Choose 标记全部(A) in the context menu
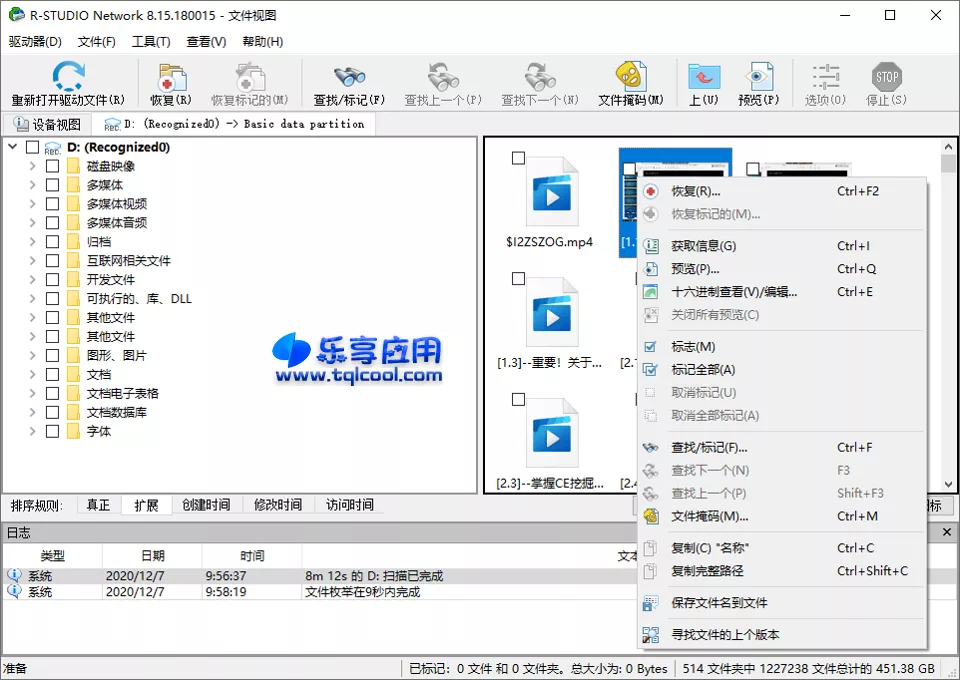Screen dimensions: 960x680 782,370
